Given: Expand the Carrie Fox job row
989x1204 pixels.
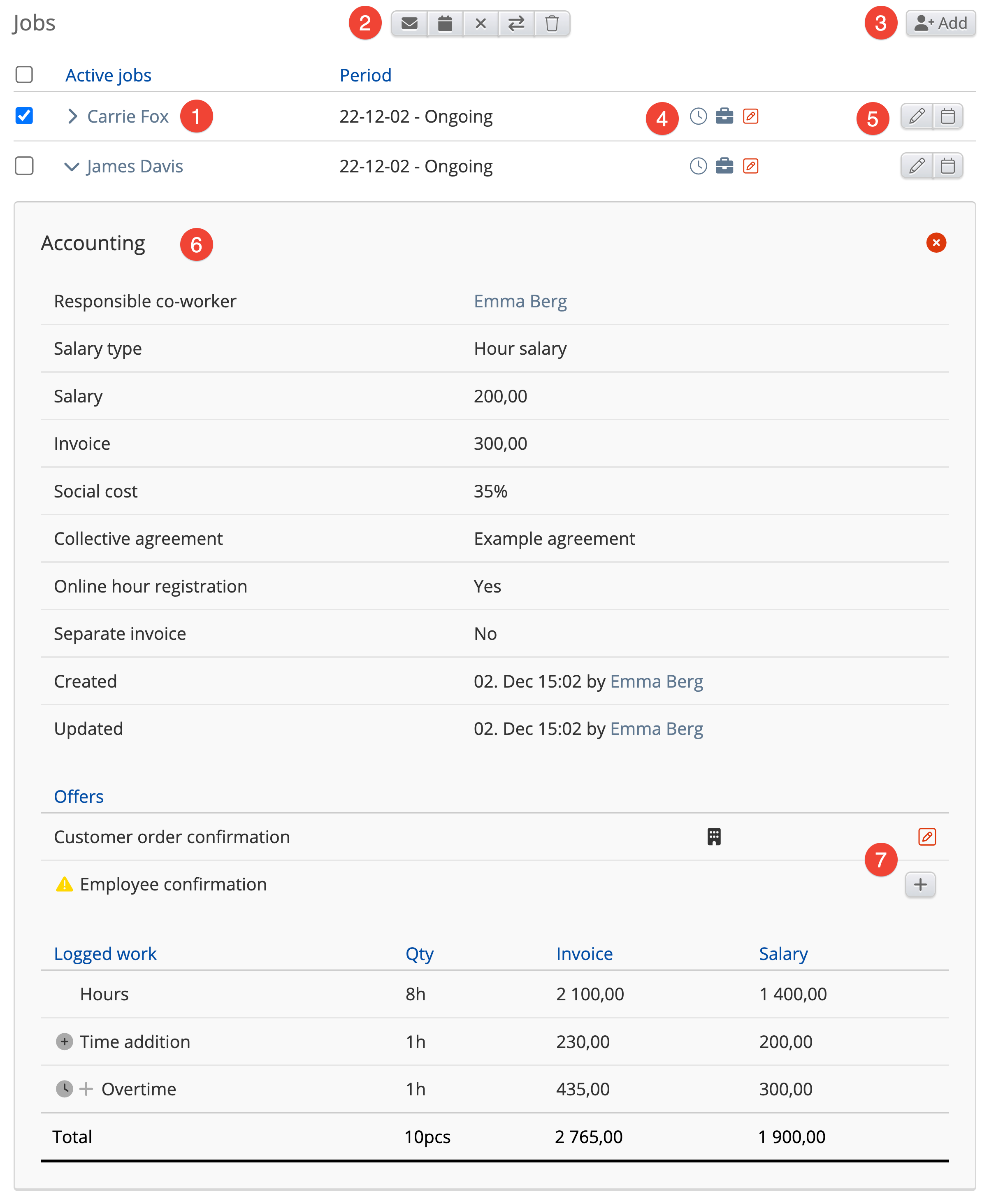Looking at the screenshot, I should (72, 116).
